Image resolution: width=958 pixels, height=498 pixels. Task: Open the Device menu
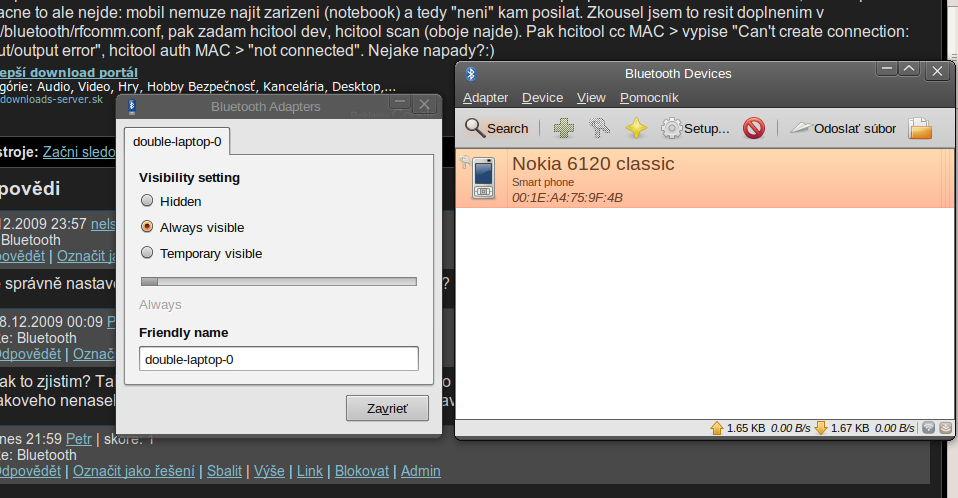543,98
